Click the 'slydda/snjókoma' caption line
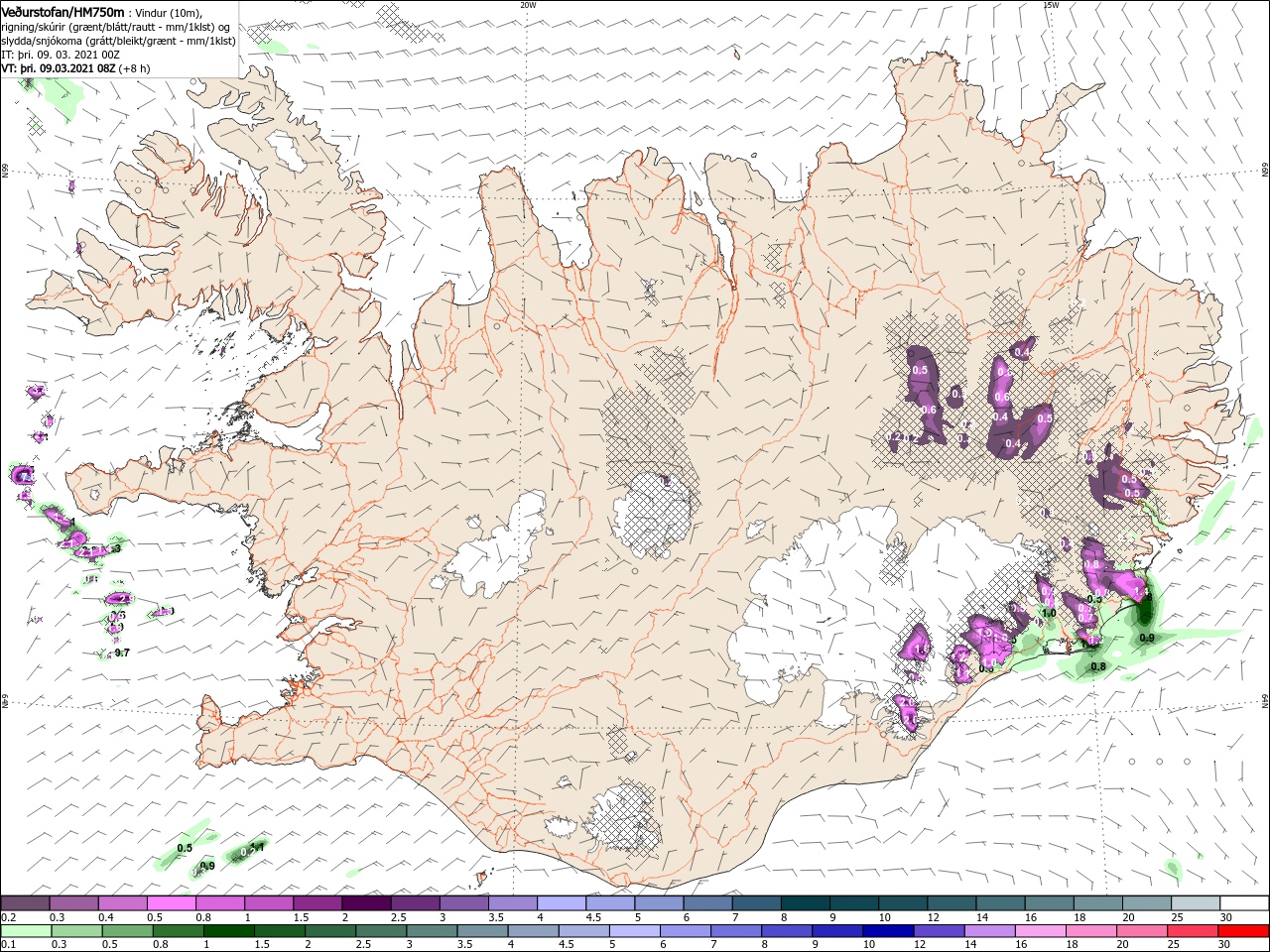The width and height of the screenshot is (1270, 952). 118,41
